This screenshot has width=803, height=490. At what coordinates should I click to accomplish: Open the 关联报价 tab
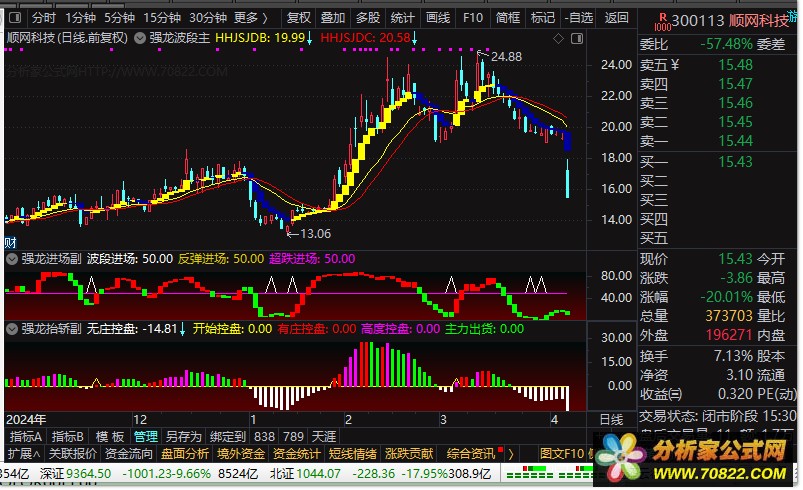[73, 454]
